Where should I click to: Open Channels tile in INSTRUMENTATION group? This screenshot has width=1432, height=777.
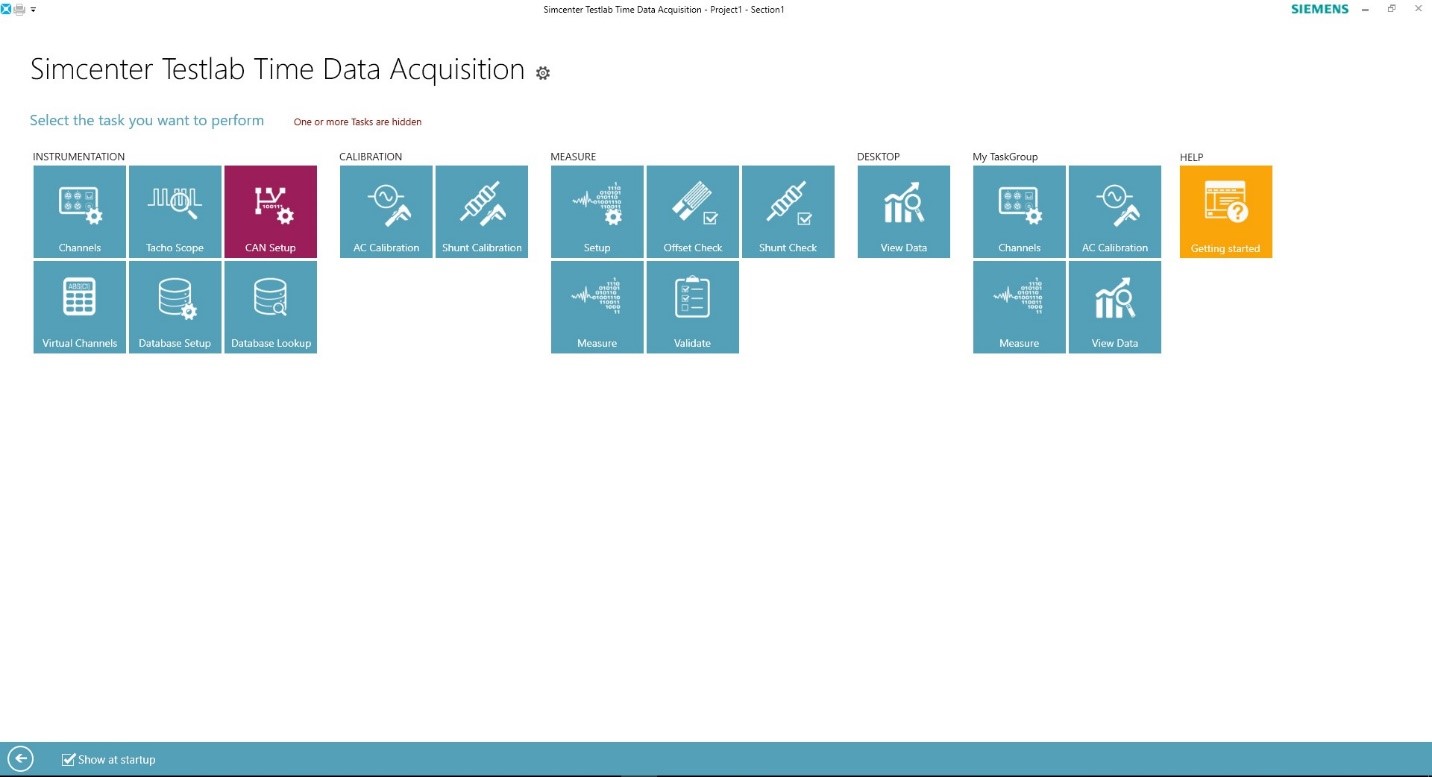point(80,212)
